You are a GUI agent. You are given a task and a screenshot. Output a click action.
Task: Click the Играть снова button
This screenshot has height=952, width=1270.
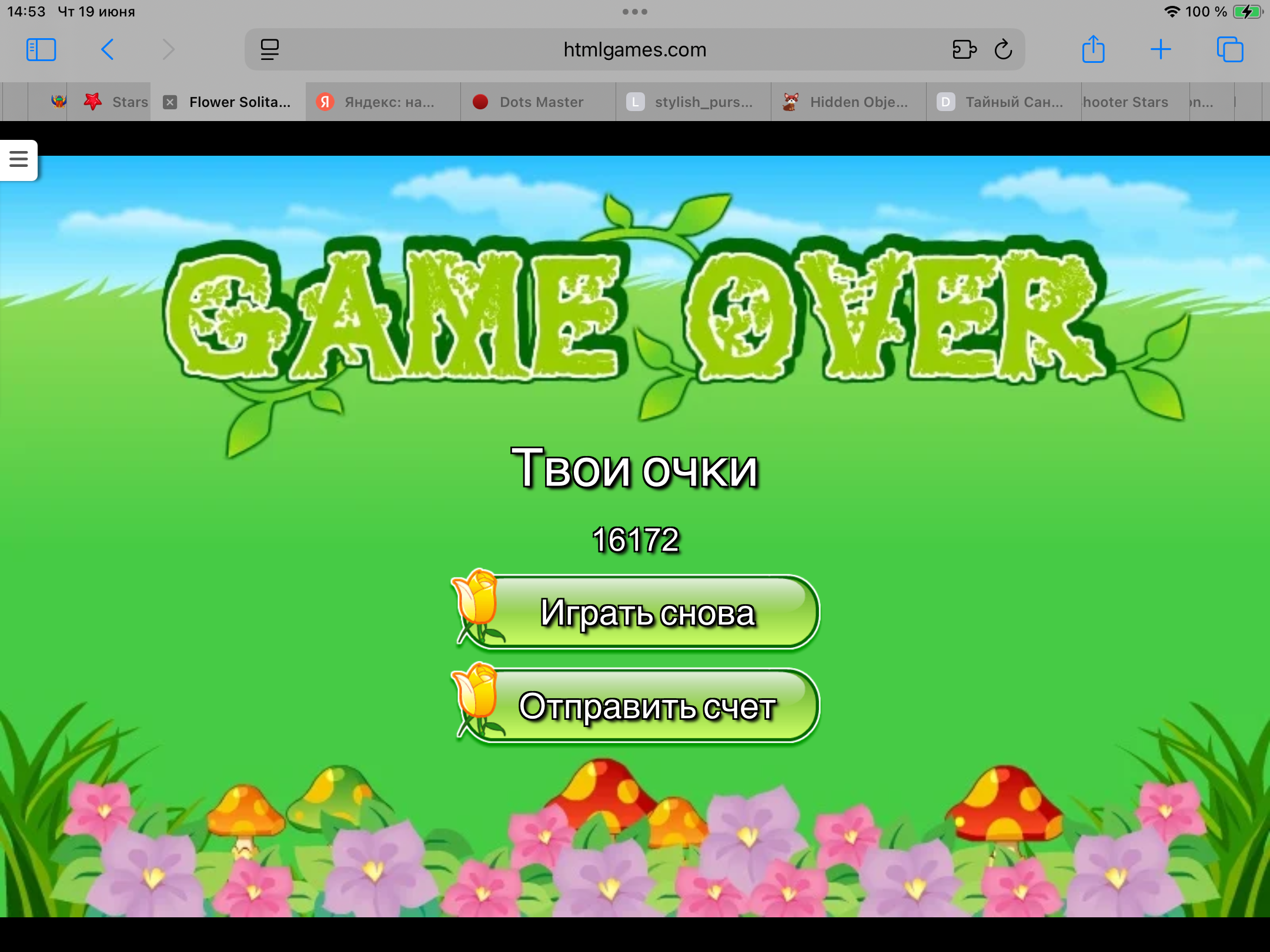click(636, 612)
